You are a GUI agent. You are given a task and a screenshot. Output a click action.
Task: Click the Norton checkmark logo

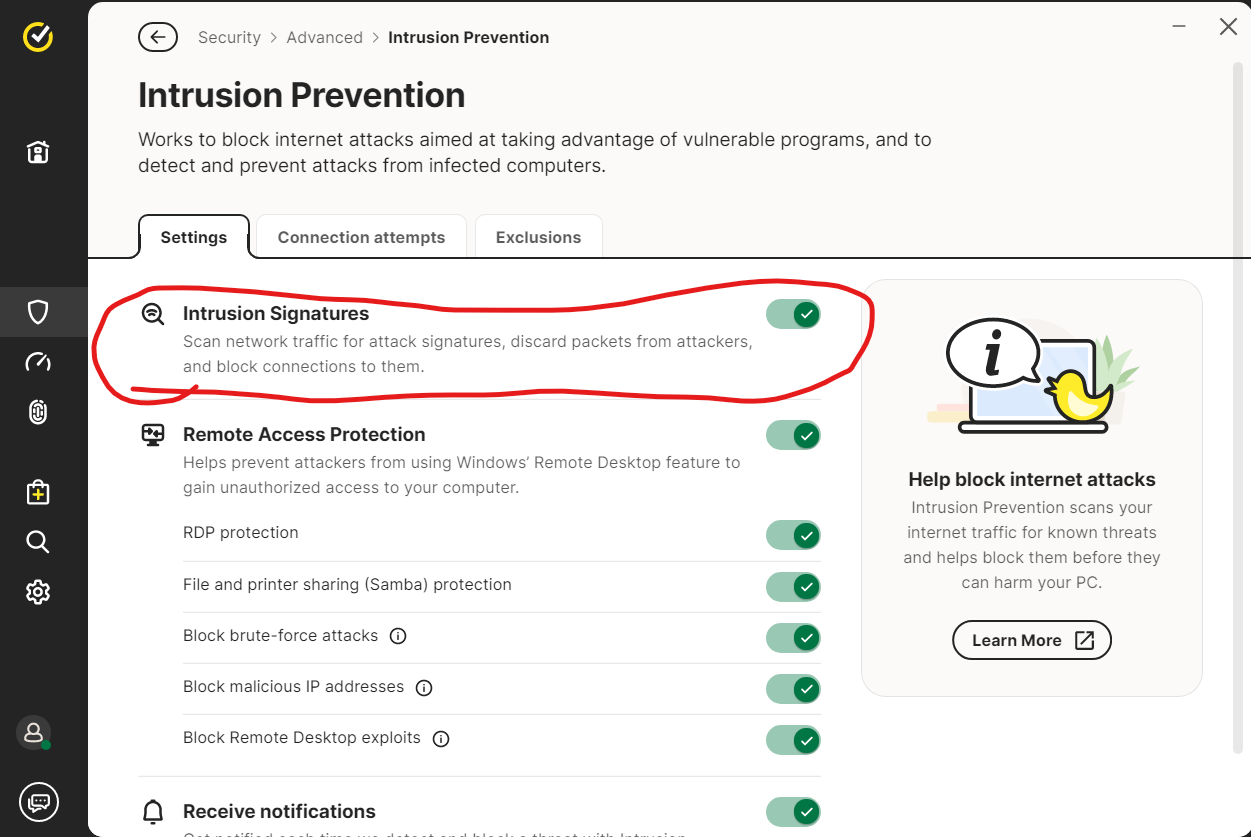[x=38, y=38]
